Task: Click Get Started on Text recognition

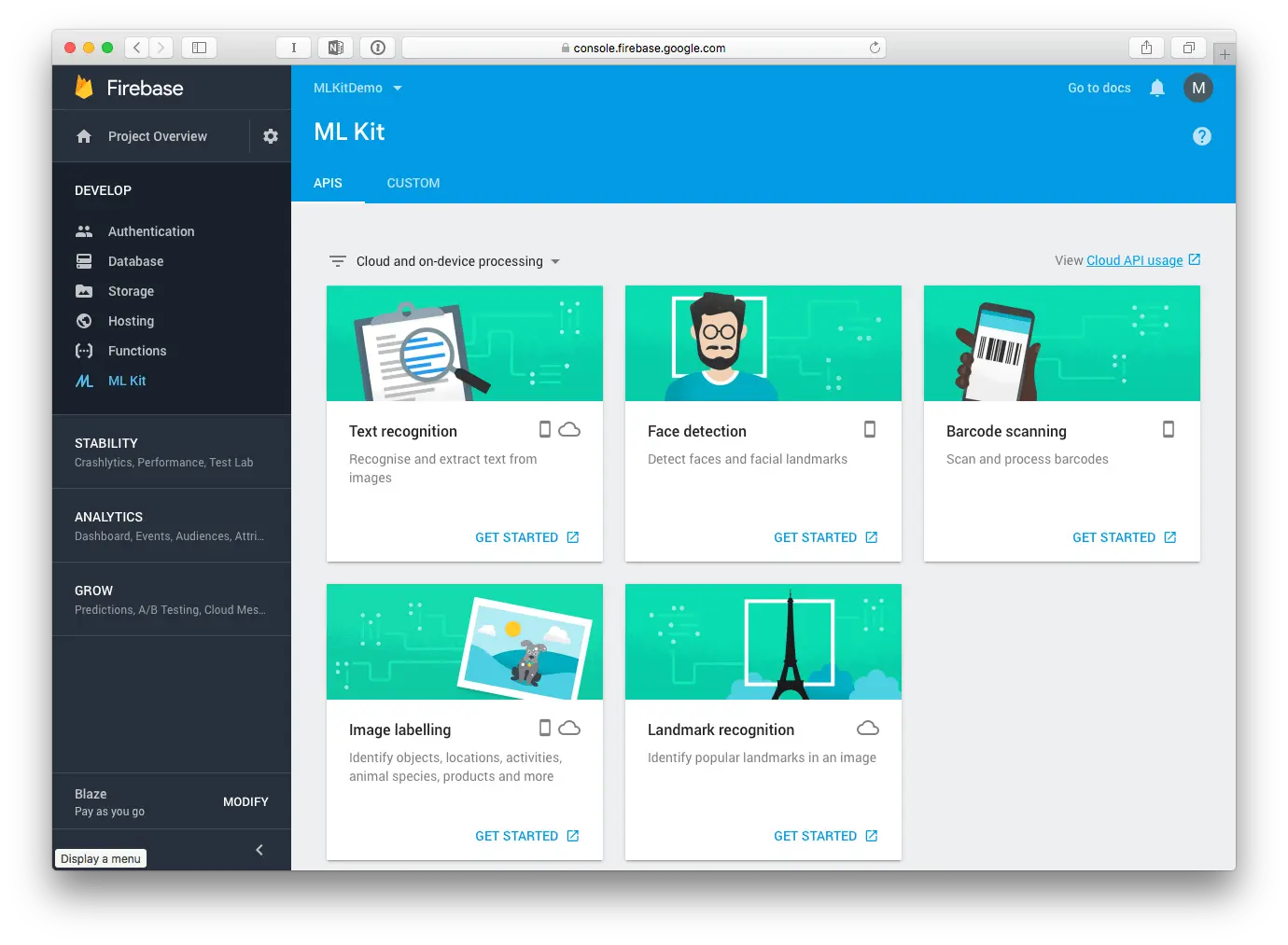Action: (x=527, y=537)
